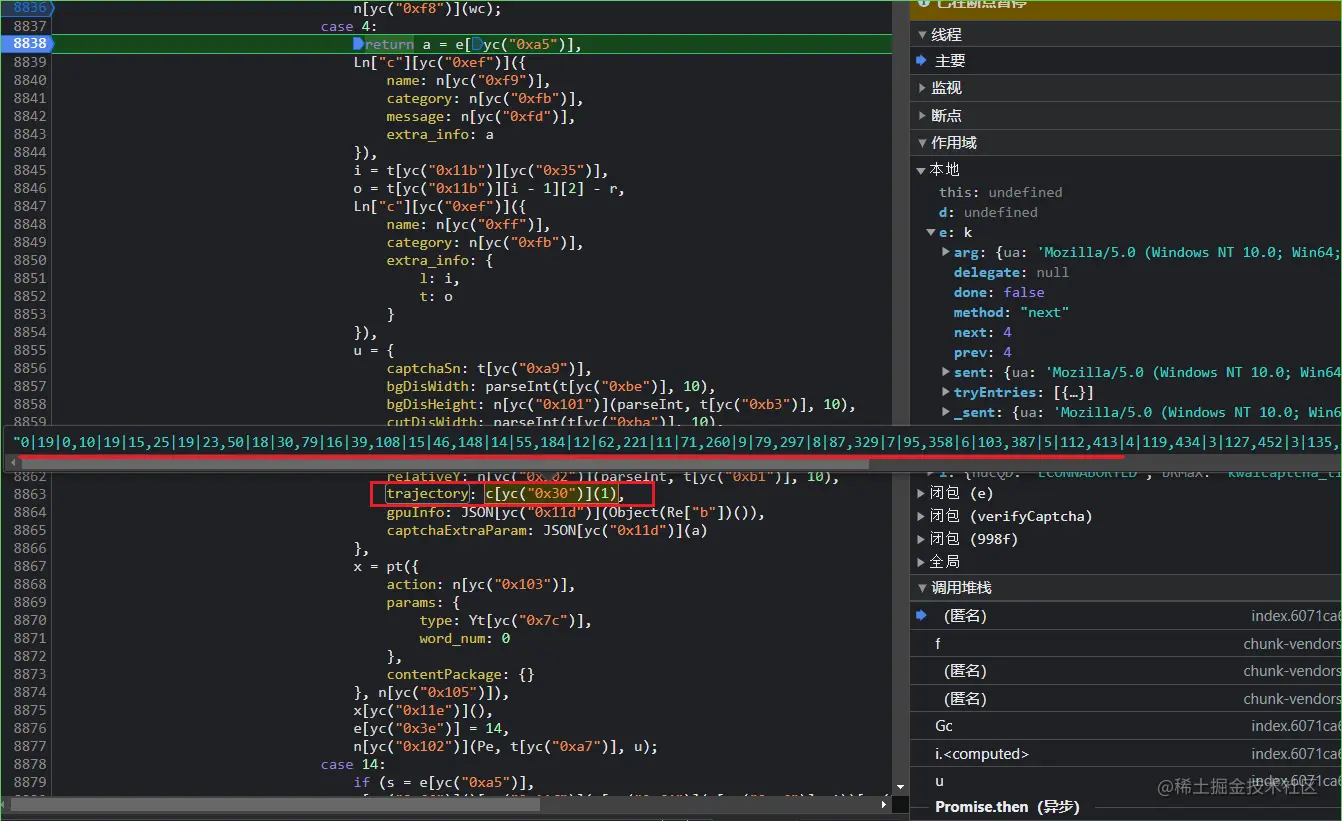Select the "i.<computed>" call stack frame

(1126, 754)
